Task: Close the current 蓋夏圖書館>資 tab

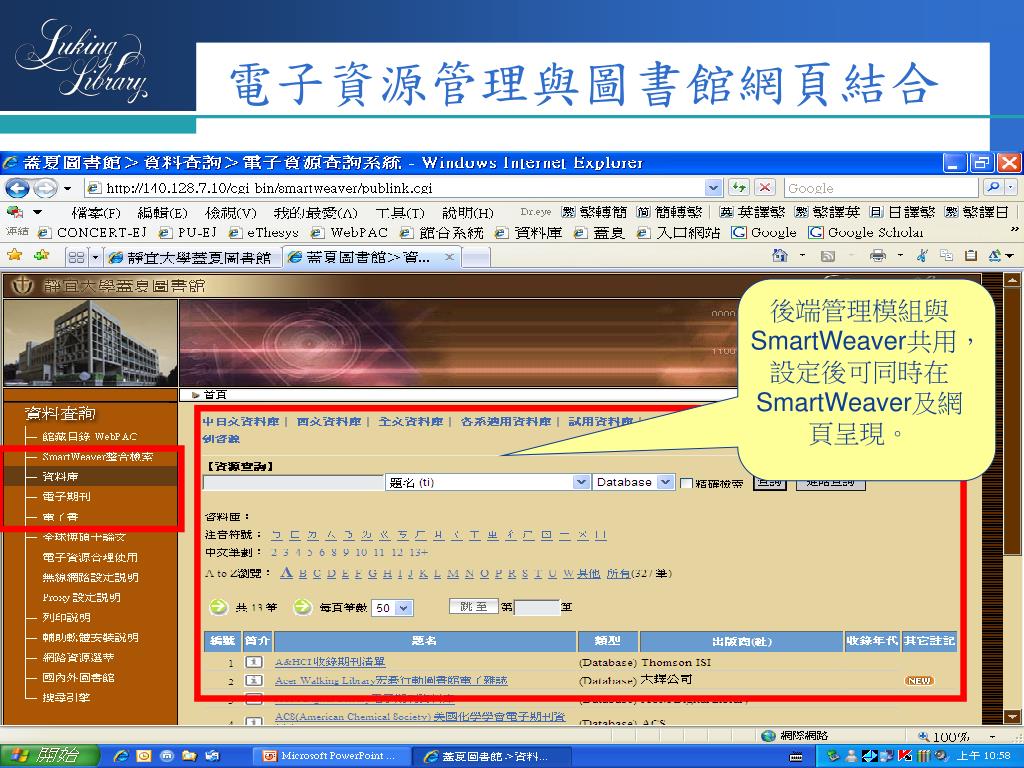Action: tap(449, 257)
